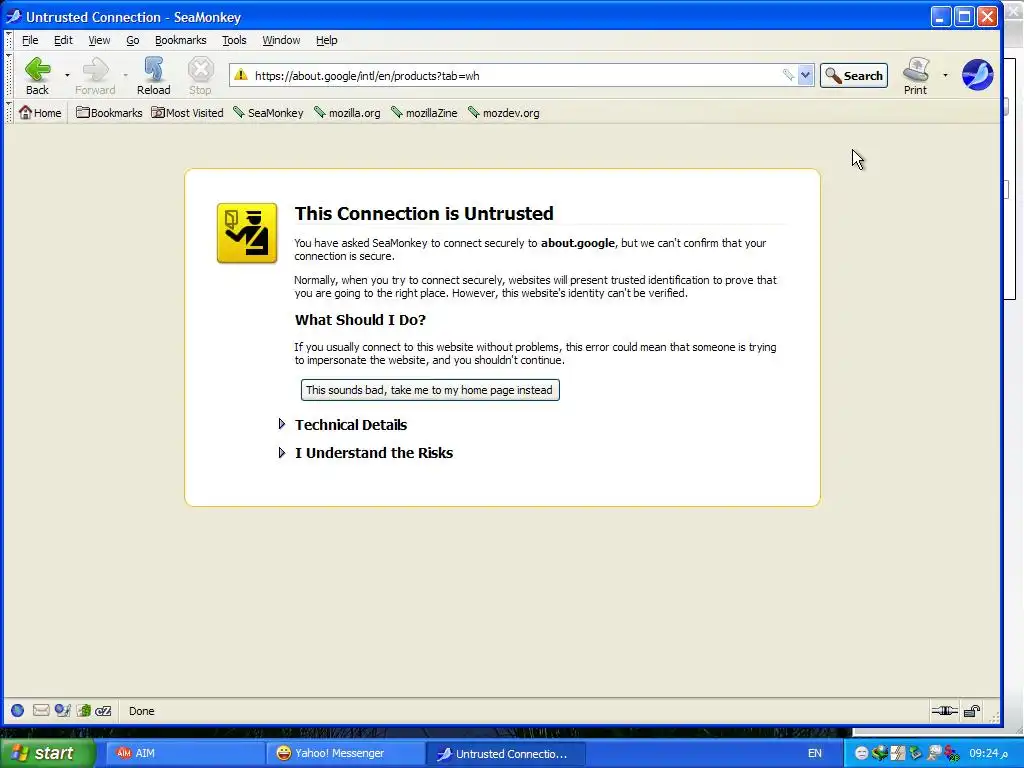The height and width of the screenshot is (768, 1024).
Task: Click the greyed Forward arrow button
Action: [95, 76]
